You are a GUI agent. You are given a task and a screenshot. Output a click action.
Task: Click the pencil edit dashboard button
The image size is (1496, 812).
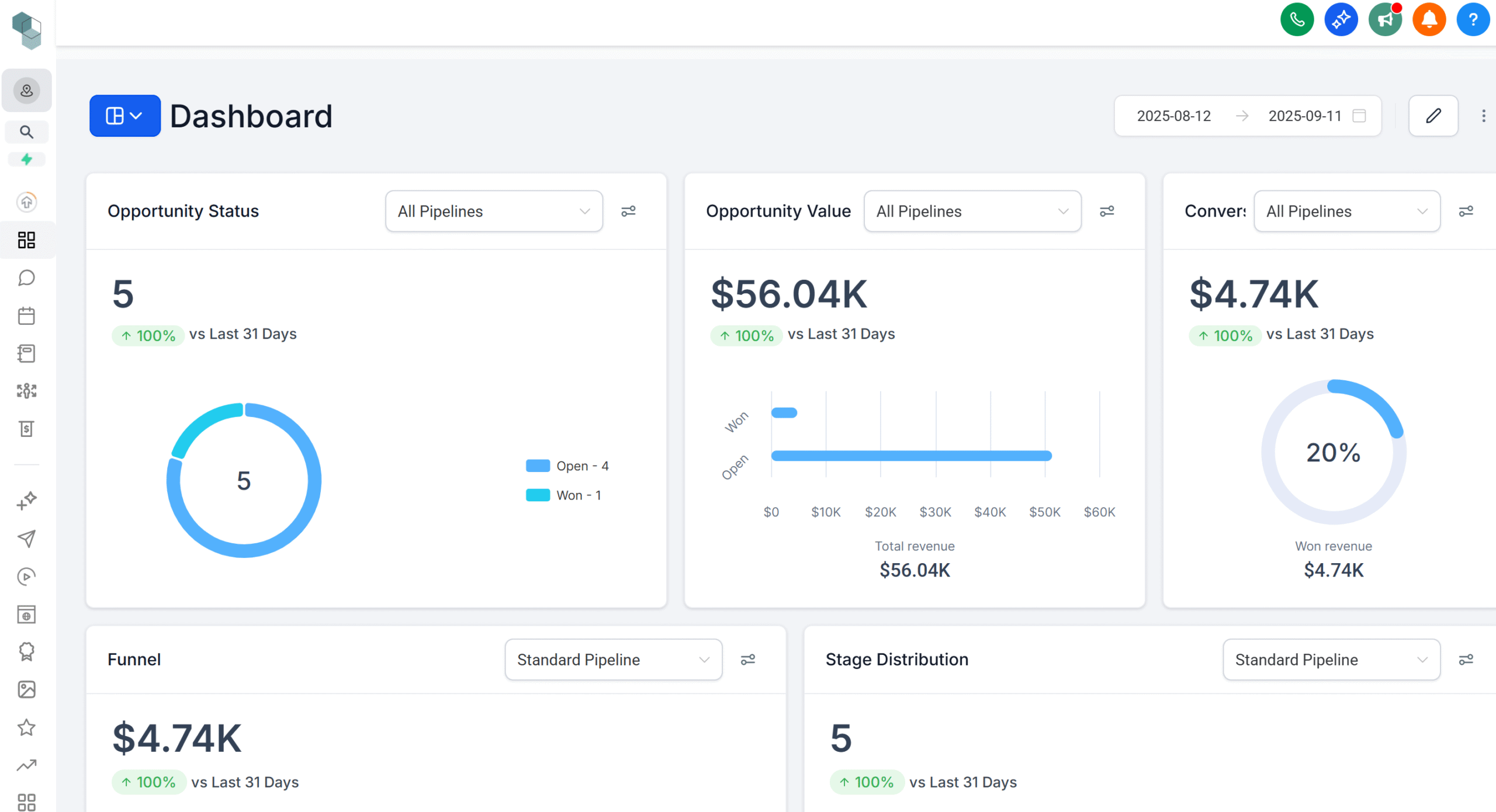point(1433,116)
